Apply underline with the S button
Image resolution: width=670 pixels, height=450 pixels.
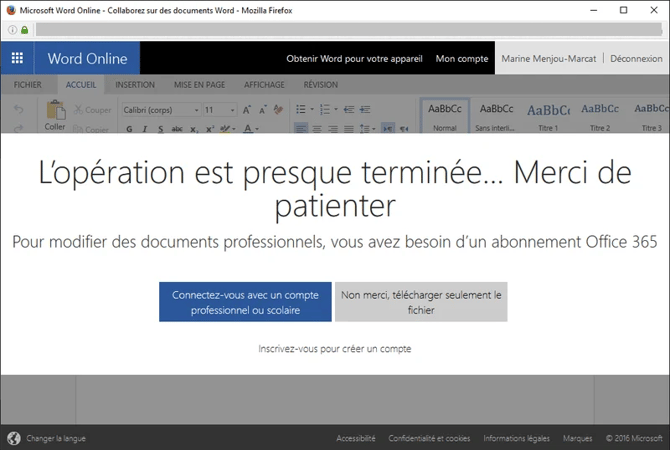[161, 129]
